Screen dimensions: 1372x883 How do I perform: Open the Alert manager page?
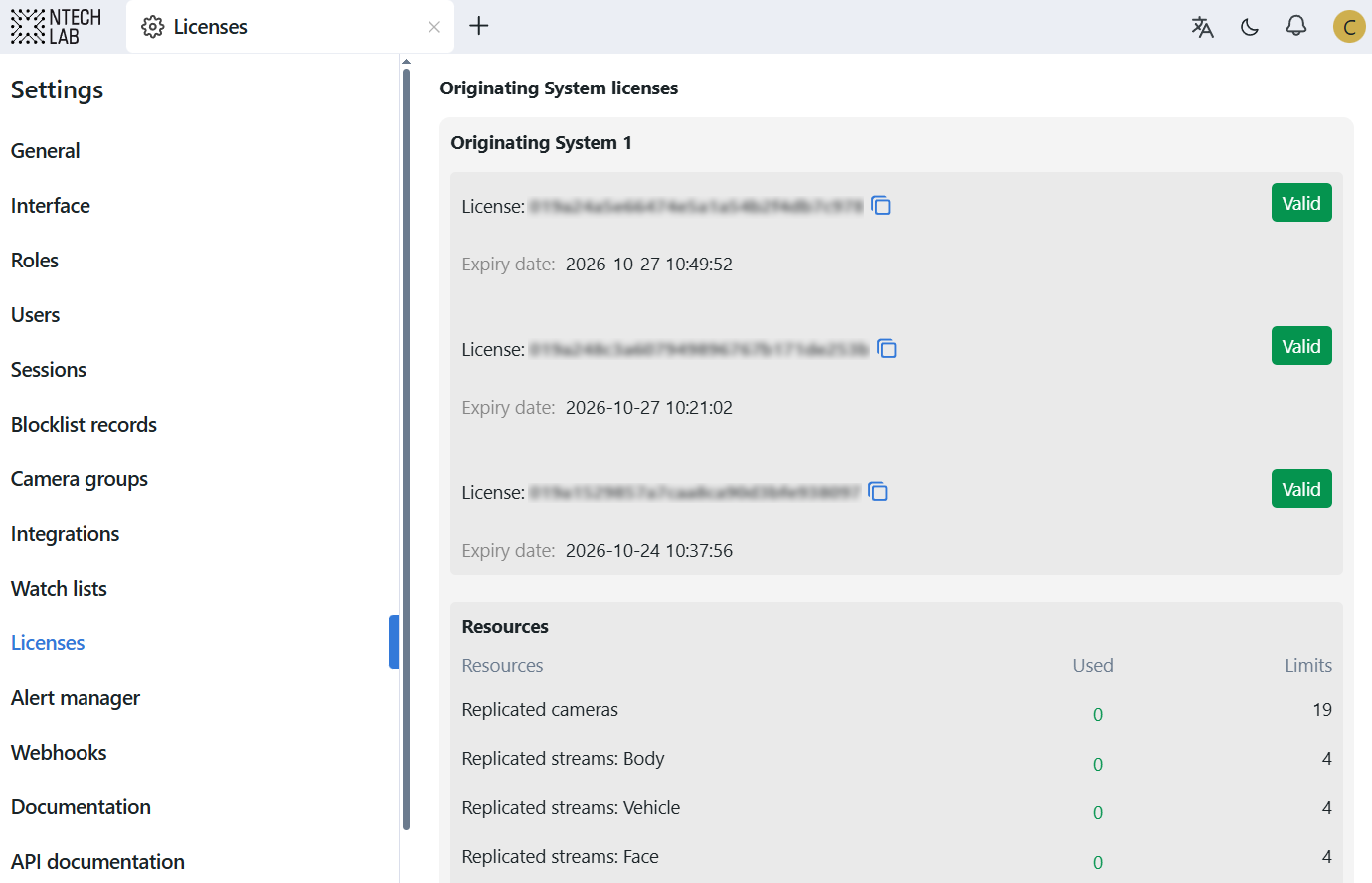coord(76,698)
